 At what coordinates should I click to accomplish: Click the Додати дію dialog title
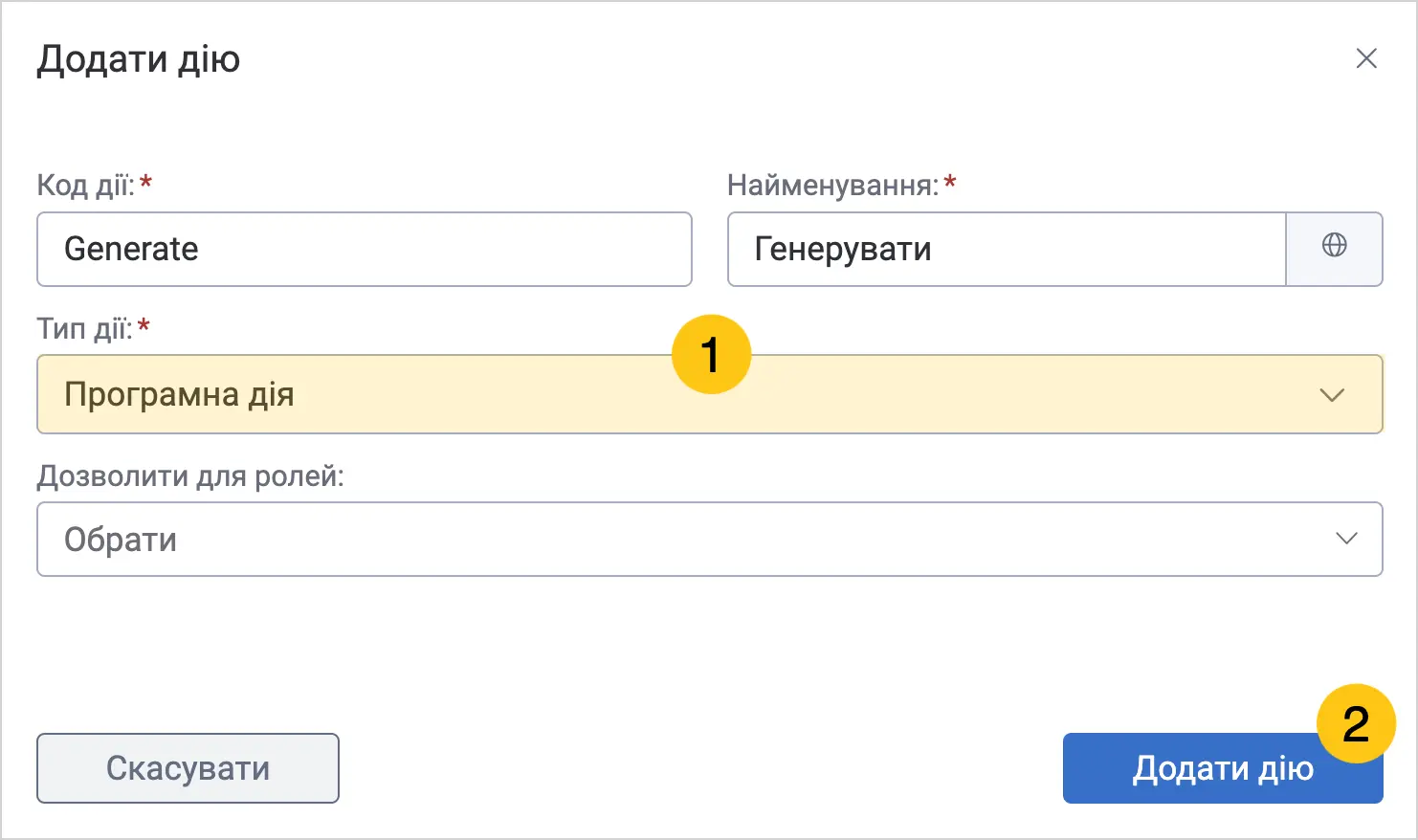[x=139, y=59]
